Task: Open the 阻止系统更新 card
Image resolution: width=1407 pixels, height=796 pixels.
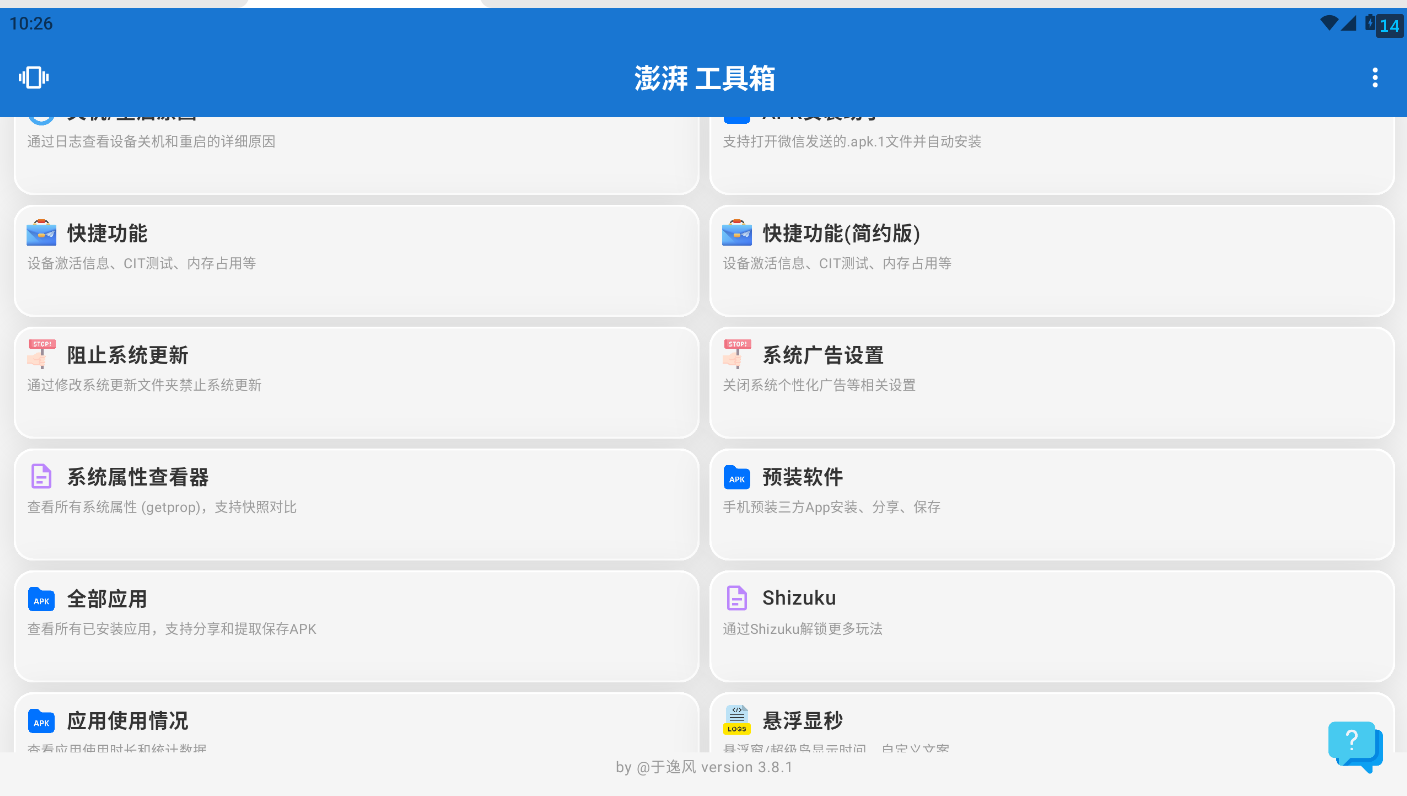Action: [356, 382]
